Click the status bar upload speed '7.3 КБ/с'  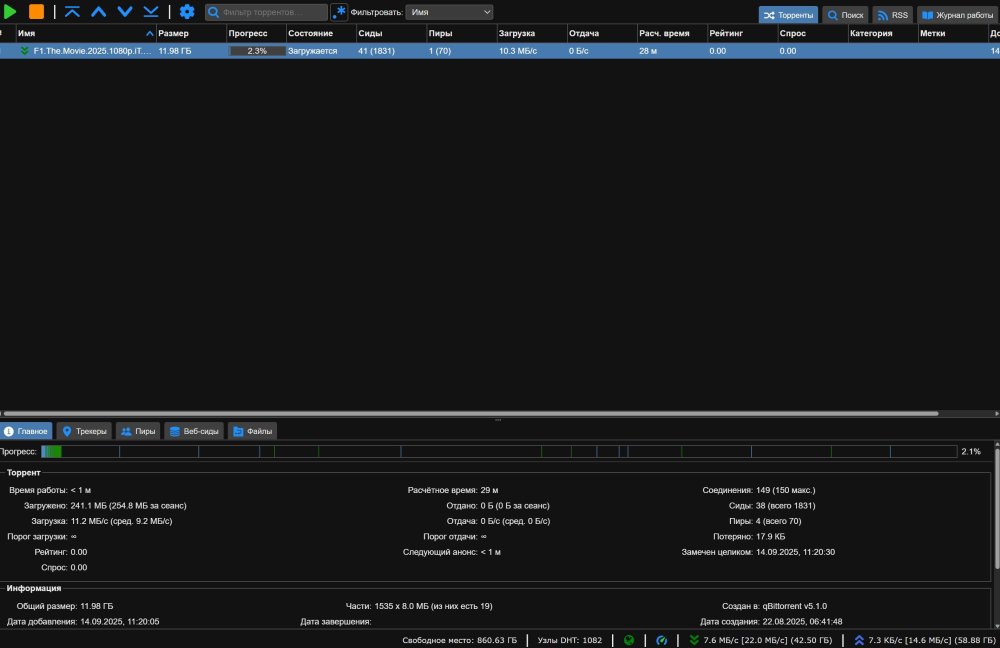pyautogui.click(x=925, y=640)
